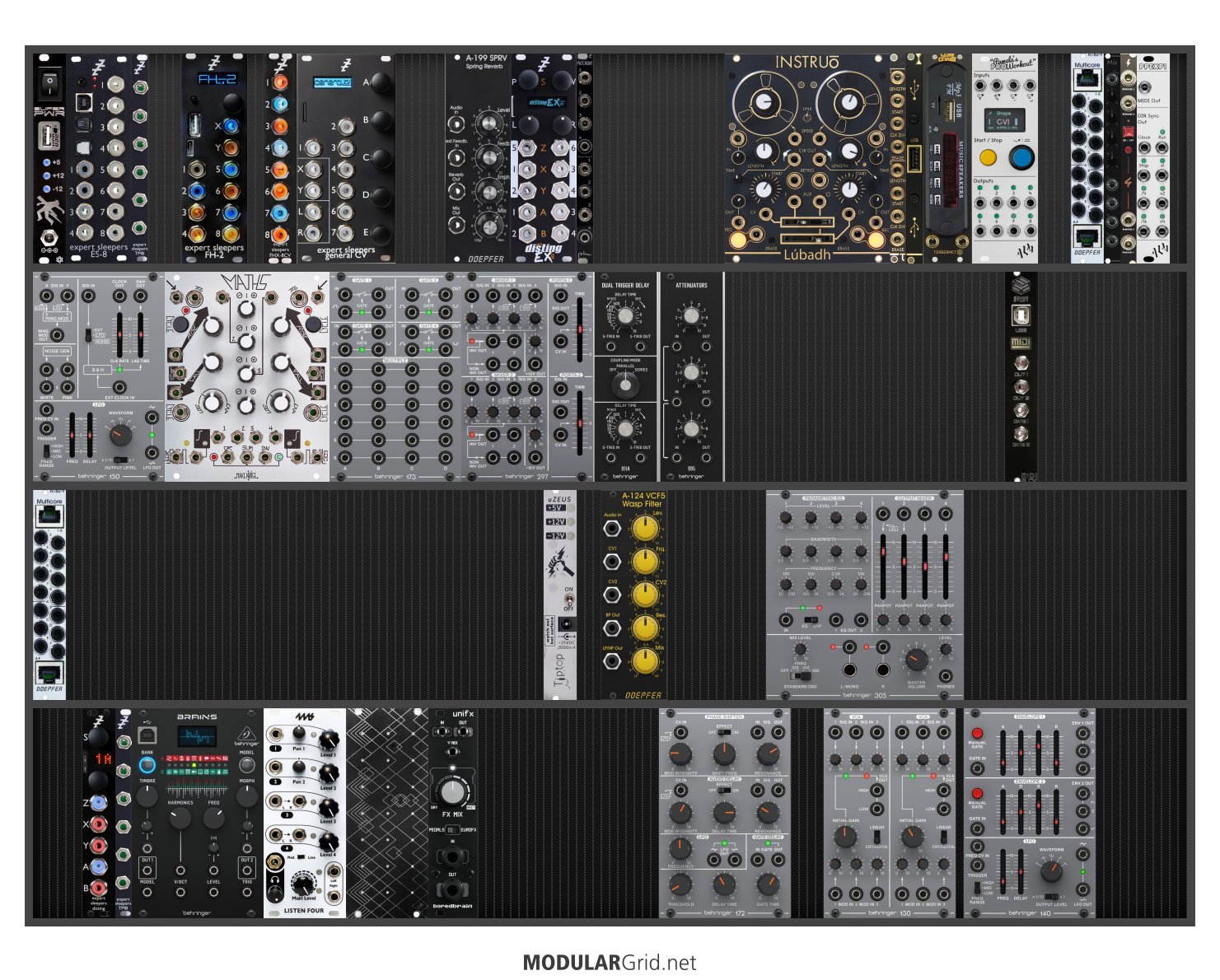
Task: Click the right reel knob on Instruo Lúbadh
Action: (x=848, y=102)
